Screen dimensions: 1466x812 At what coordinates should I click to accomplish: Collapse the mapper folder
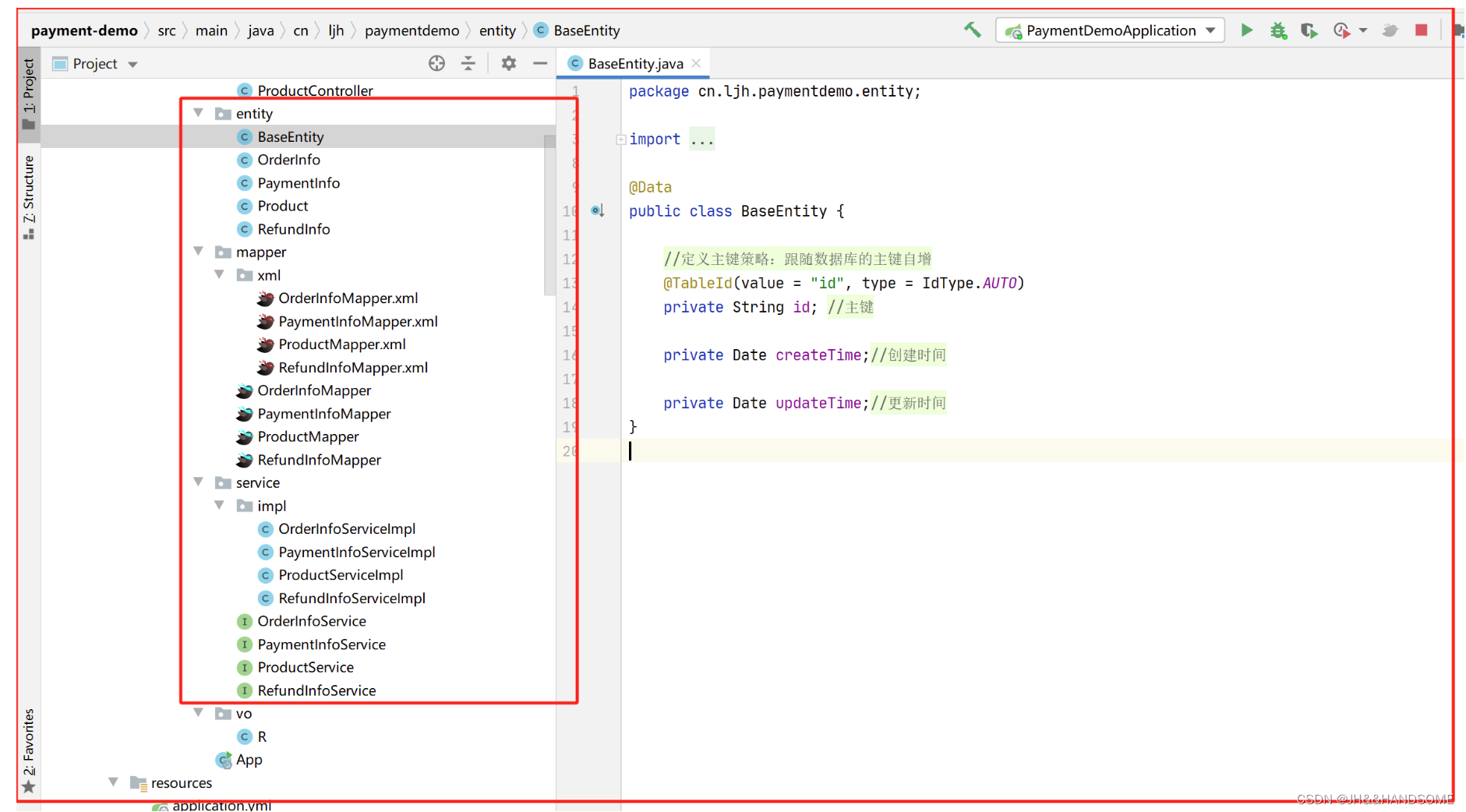(199, 252)
